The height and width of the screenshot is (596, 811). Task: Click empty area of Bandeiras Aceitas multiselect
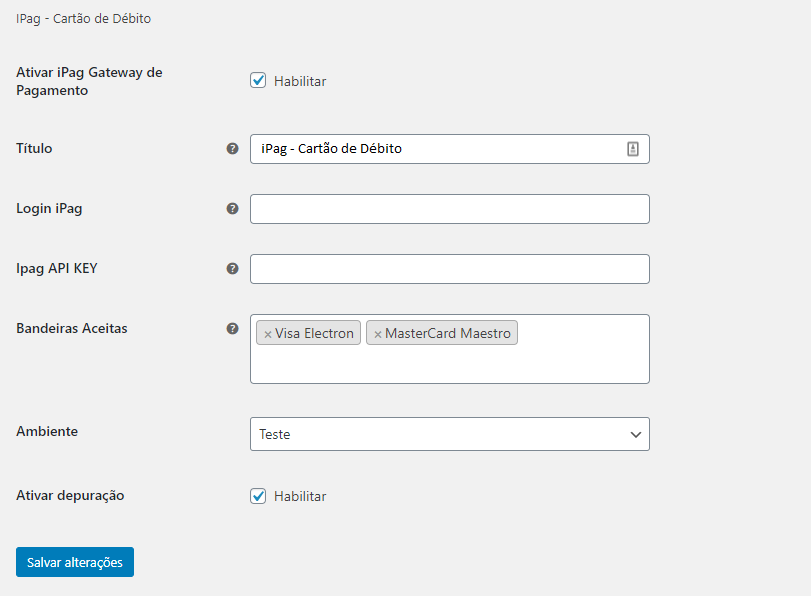[x=449, y=365]
